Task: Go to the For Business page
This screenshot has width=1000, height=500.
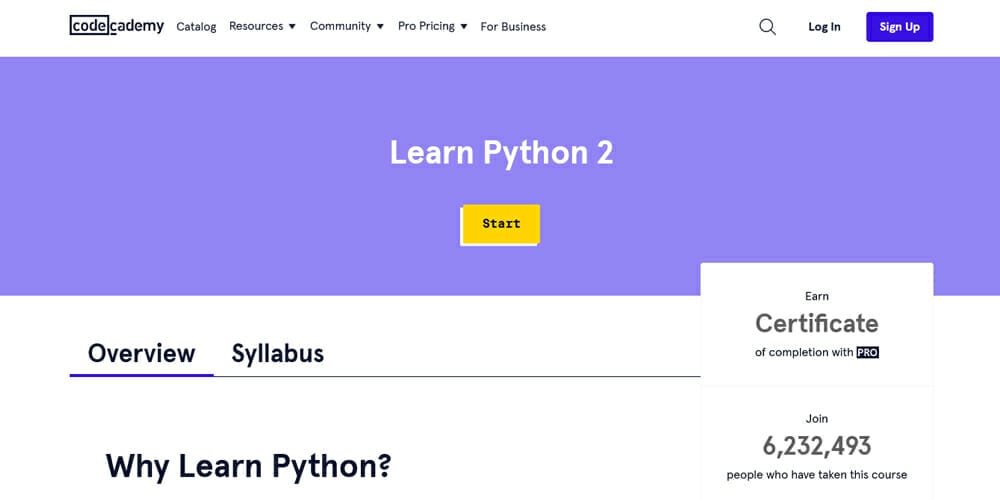Action: (x=513, y=27)
